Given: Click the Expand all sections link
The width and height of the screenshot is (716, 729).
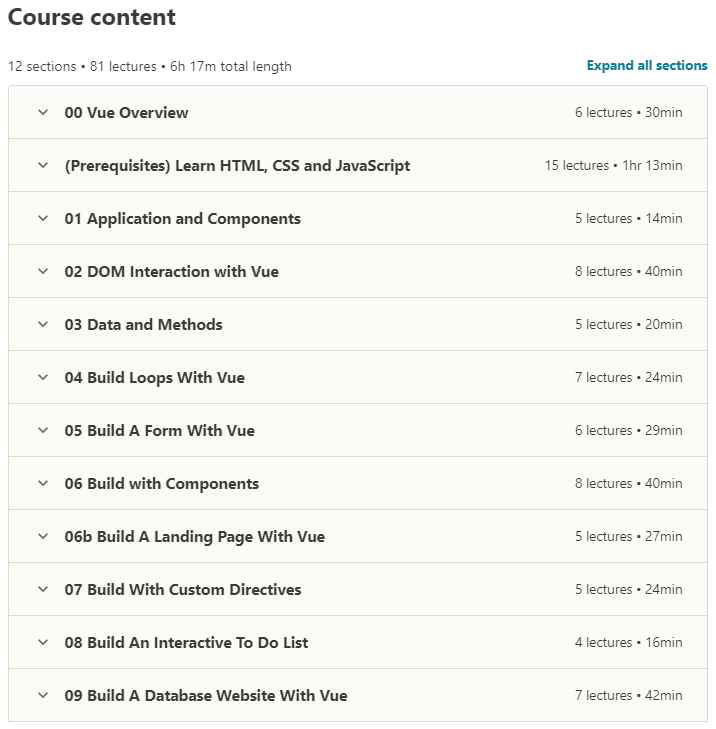Looking at the screenshot, I should tap(647, 66).
